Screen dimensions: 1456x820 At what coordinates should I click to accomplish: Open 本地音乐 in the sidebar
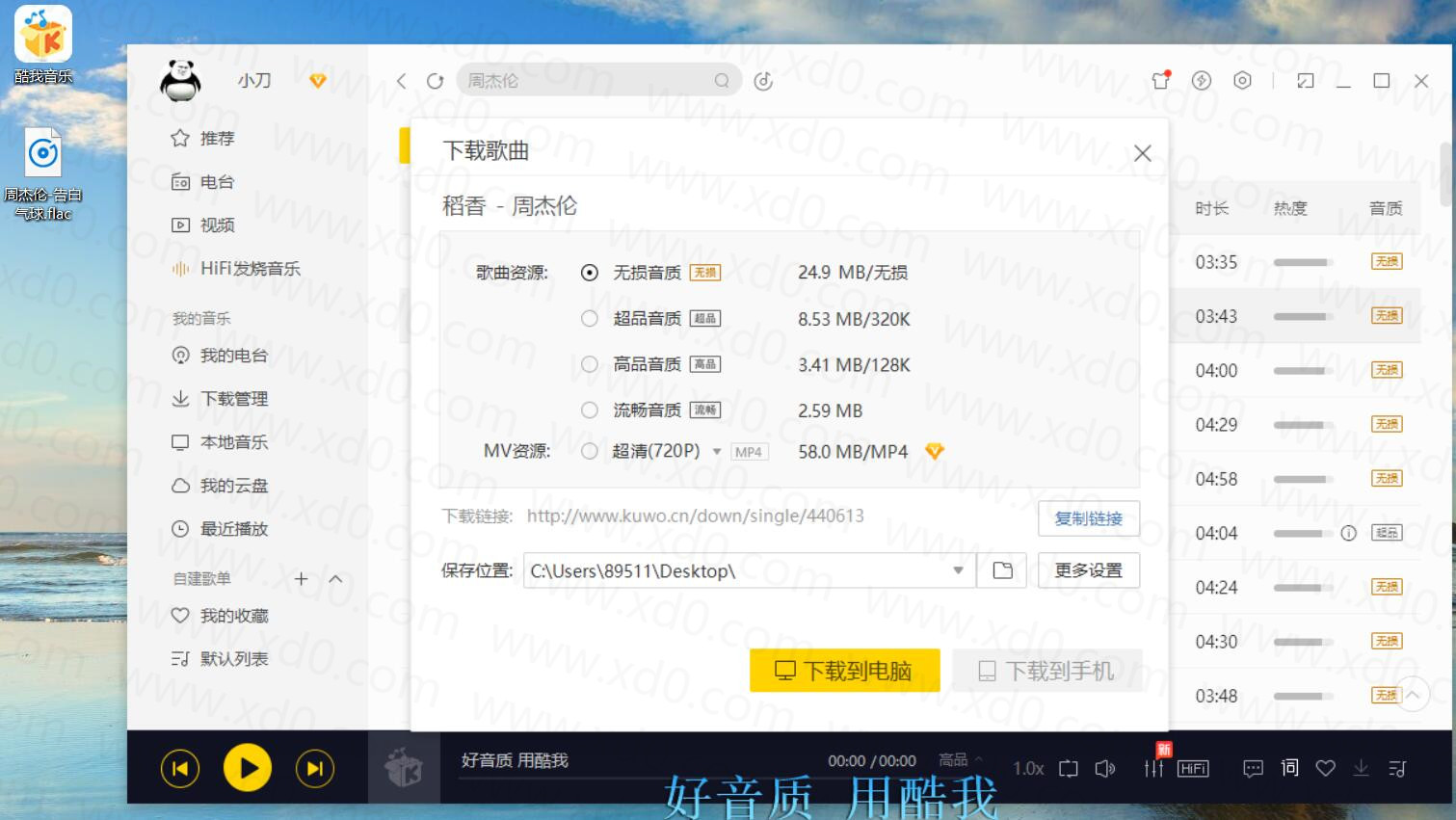click(219, 442)
